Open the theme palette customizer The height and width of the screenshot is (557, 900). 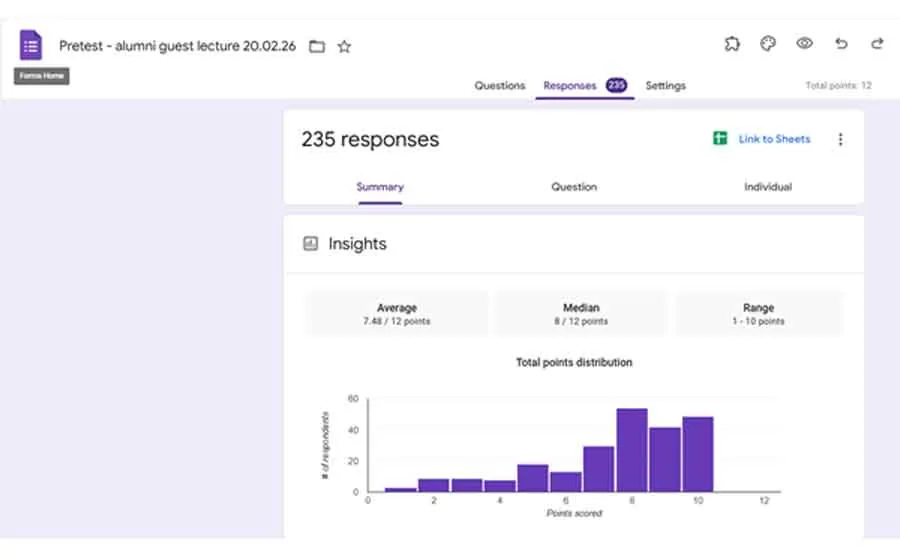pyautogui.click(x=768, y=44)
